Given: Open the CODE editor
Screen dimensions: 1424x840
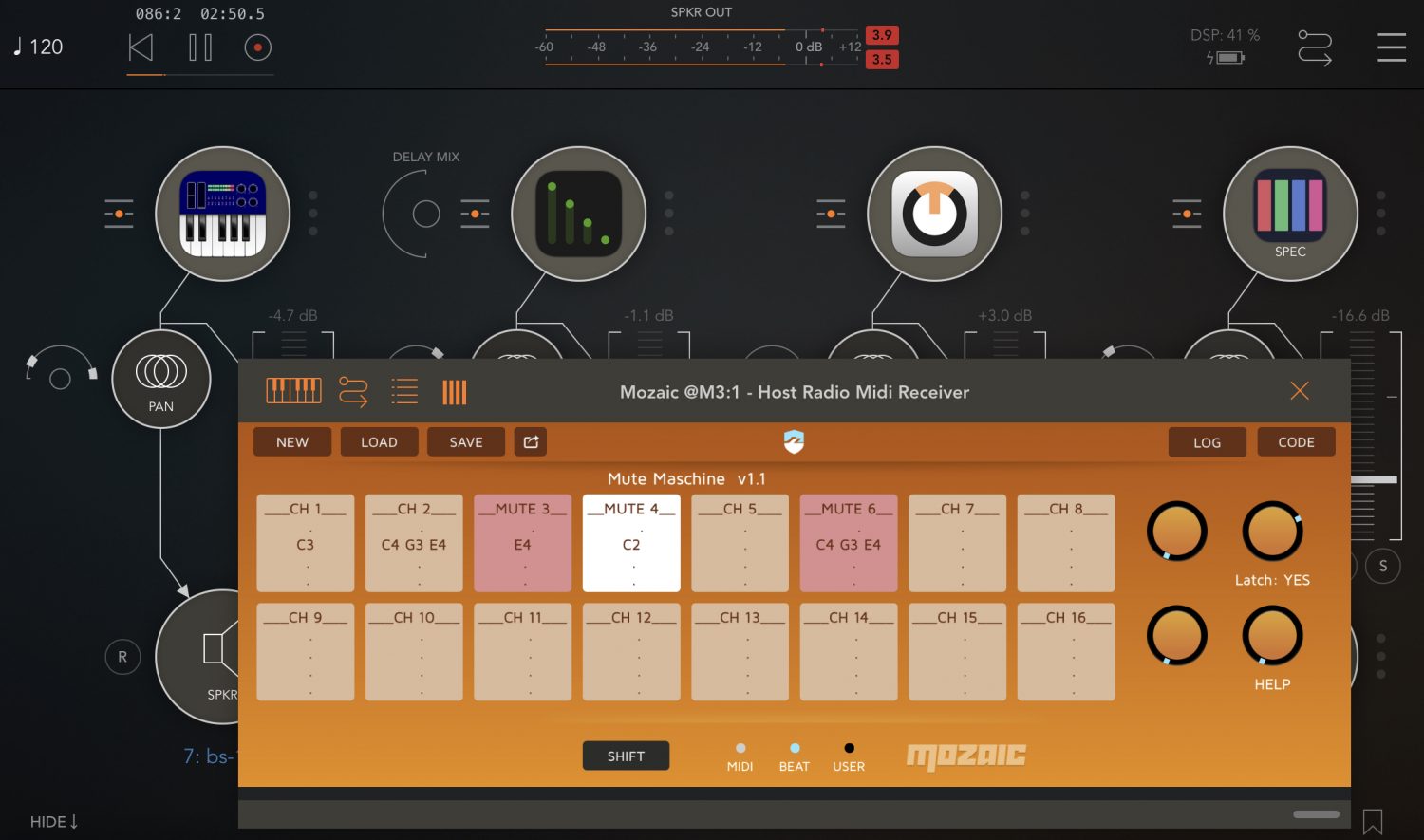Looking at the screenshot, I should coord(1296,441).
